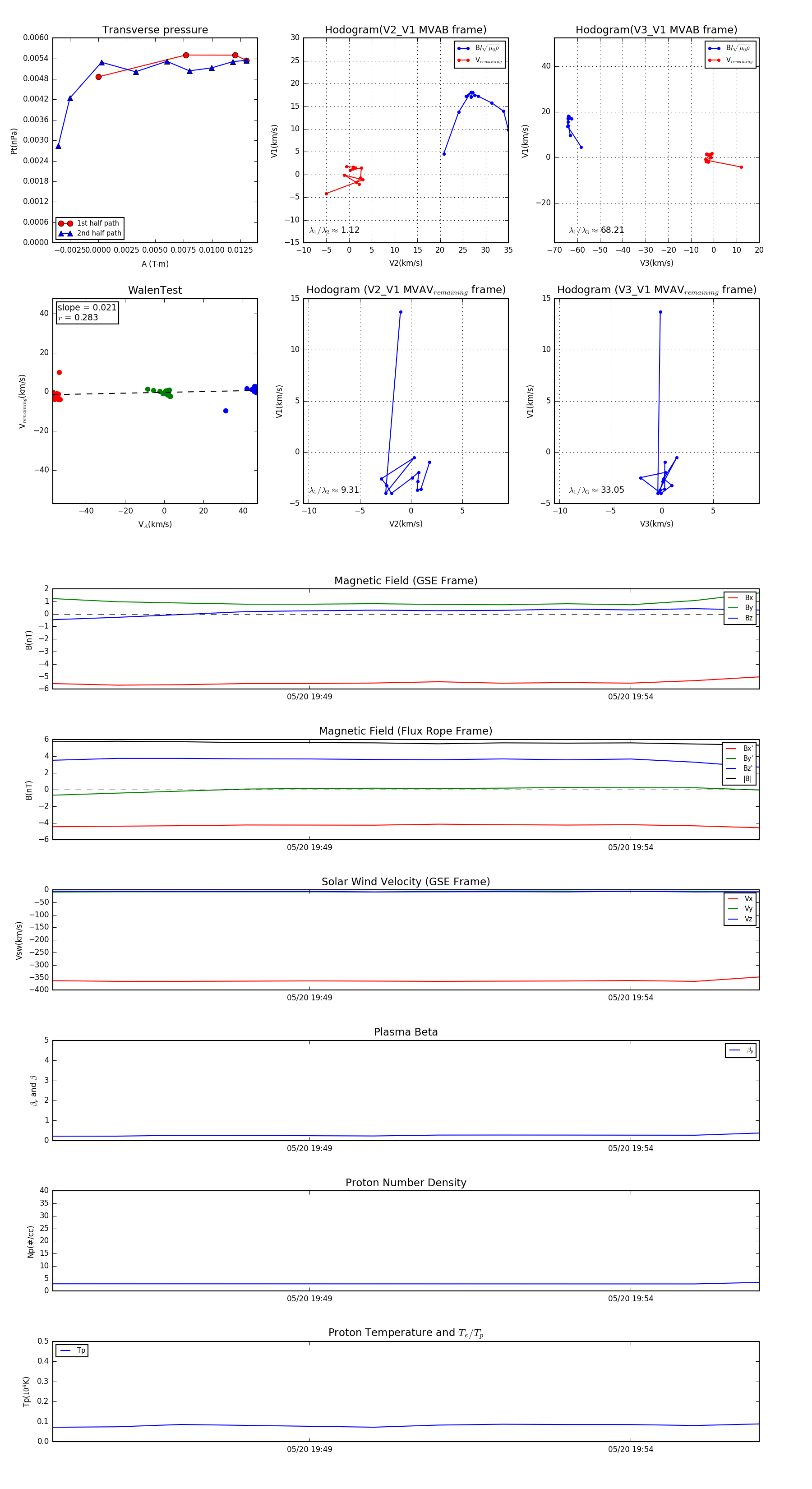The image size is (812, 1489).
Task: Click the "|B|" legend entry in Flux Rope plot
Action: point(740,779)
